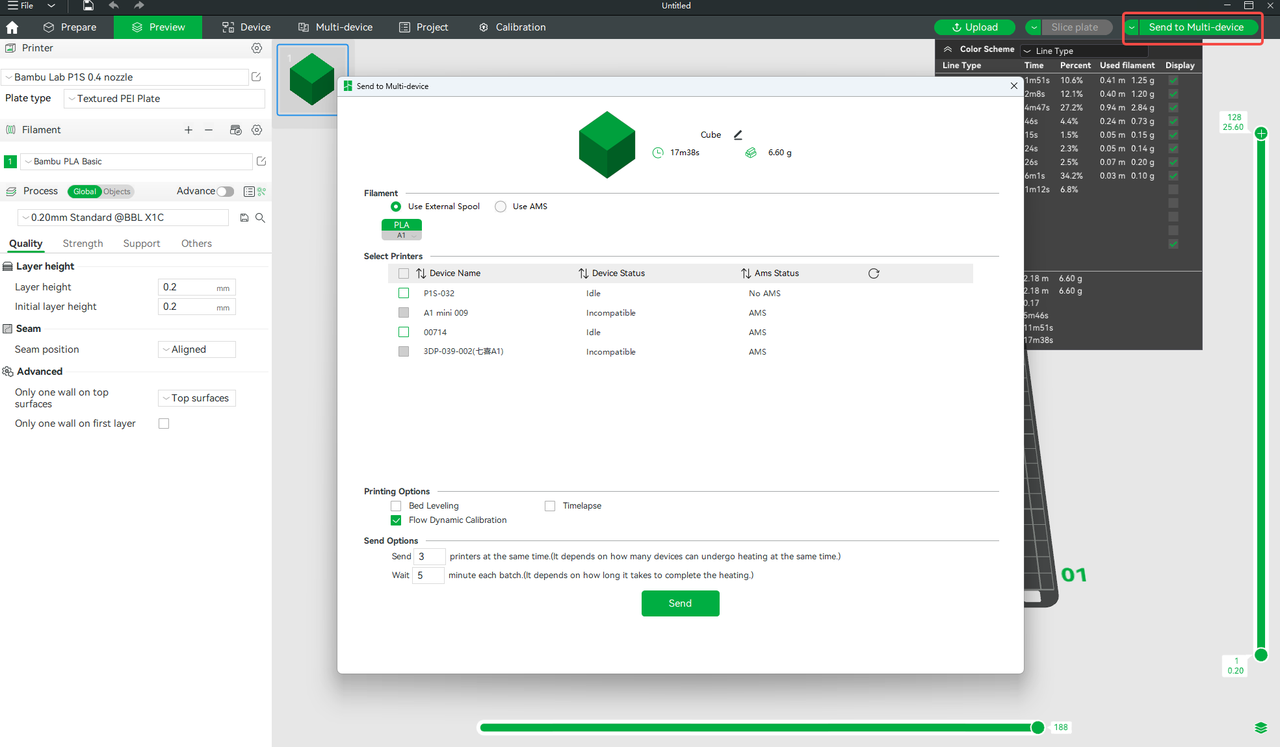Click the process settings list icon
1280x747 pixels.
point(249,191)
